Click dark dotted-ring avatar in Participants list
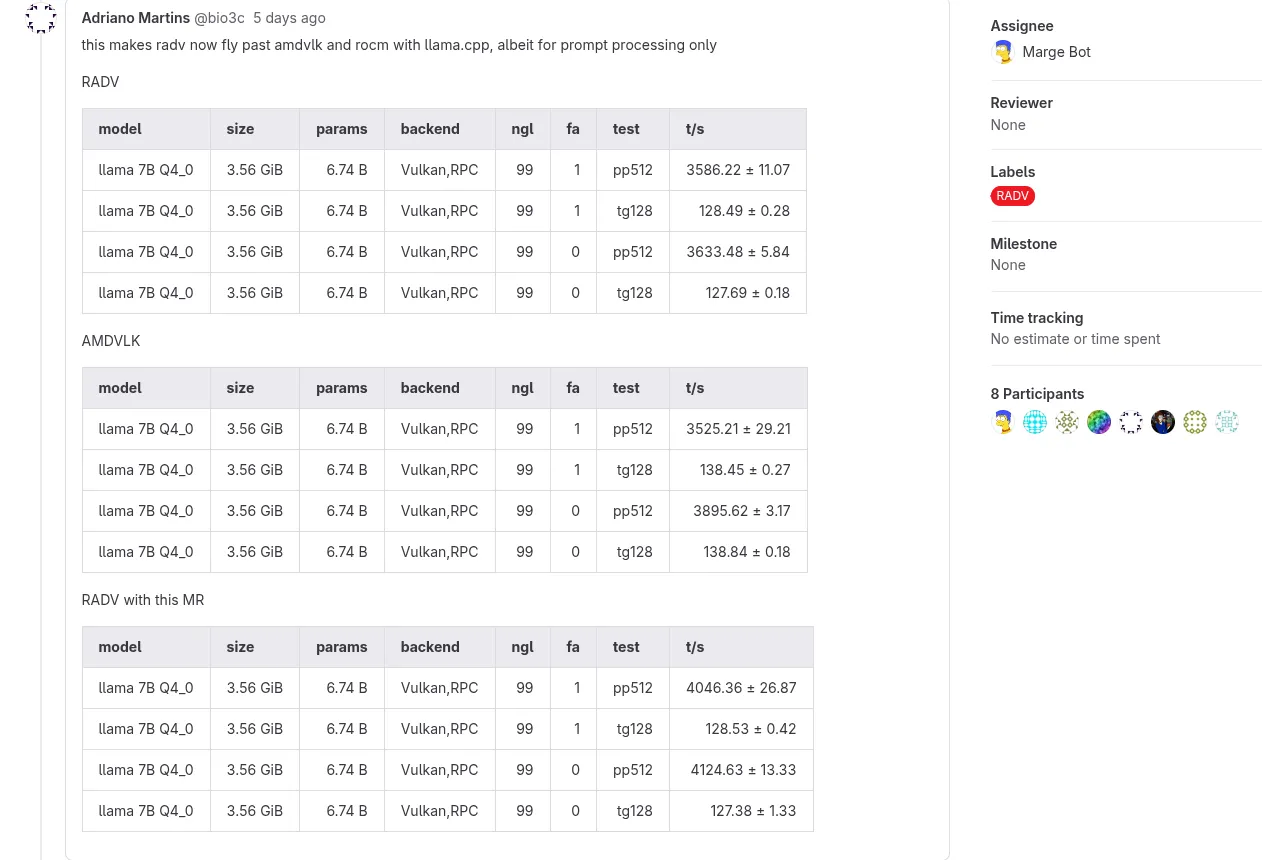 1131,422
